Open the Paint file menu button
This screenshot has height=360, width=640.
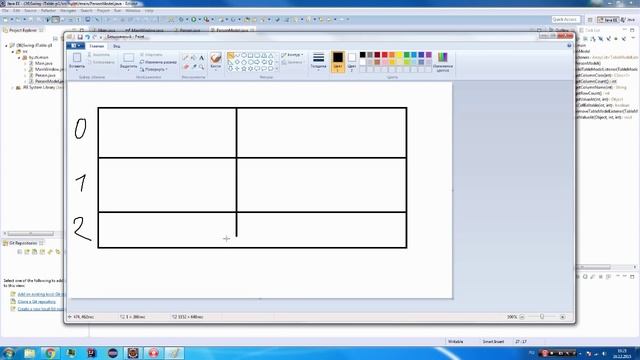click(x=76, y=46)
